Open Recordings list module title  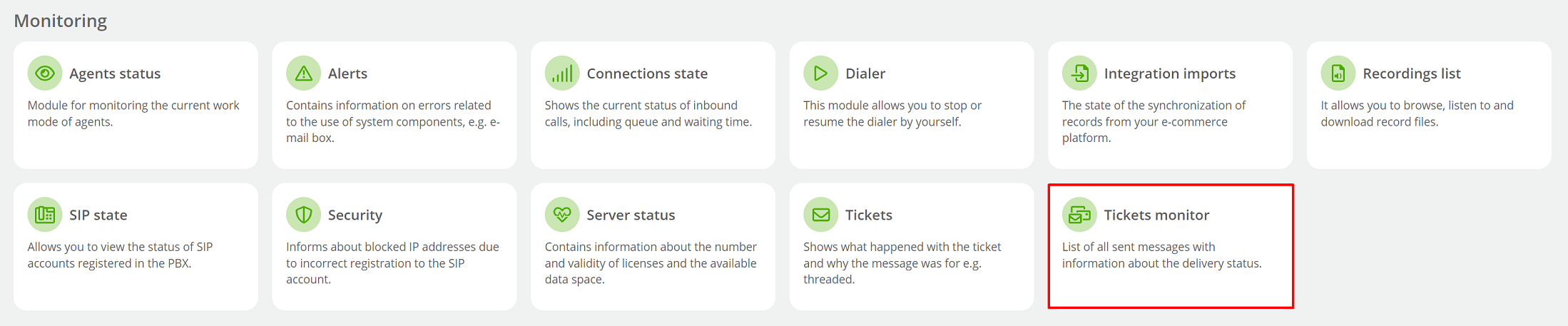(1412, 73)
